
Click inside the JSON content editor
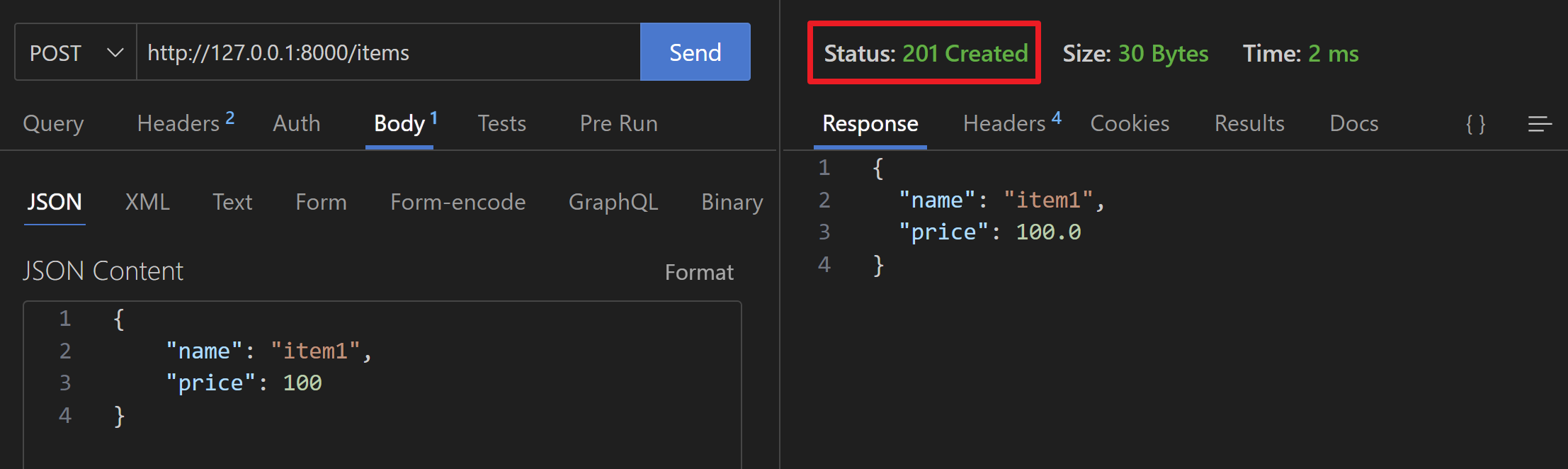[x=382, y=385]
